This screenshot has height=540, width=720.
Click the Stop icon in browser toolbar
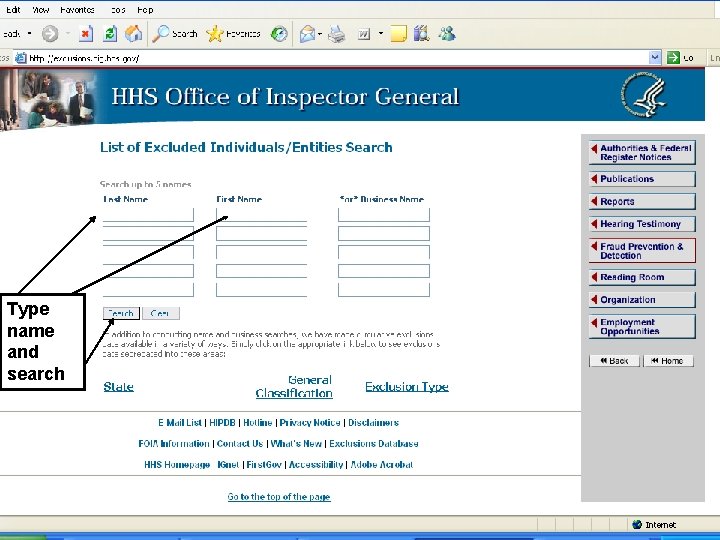point(85,34)
